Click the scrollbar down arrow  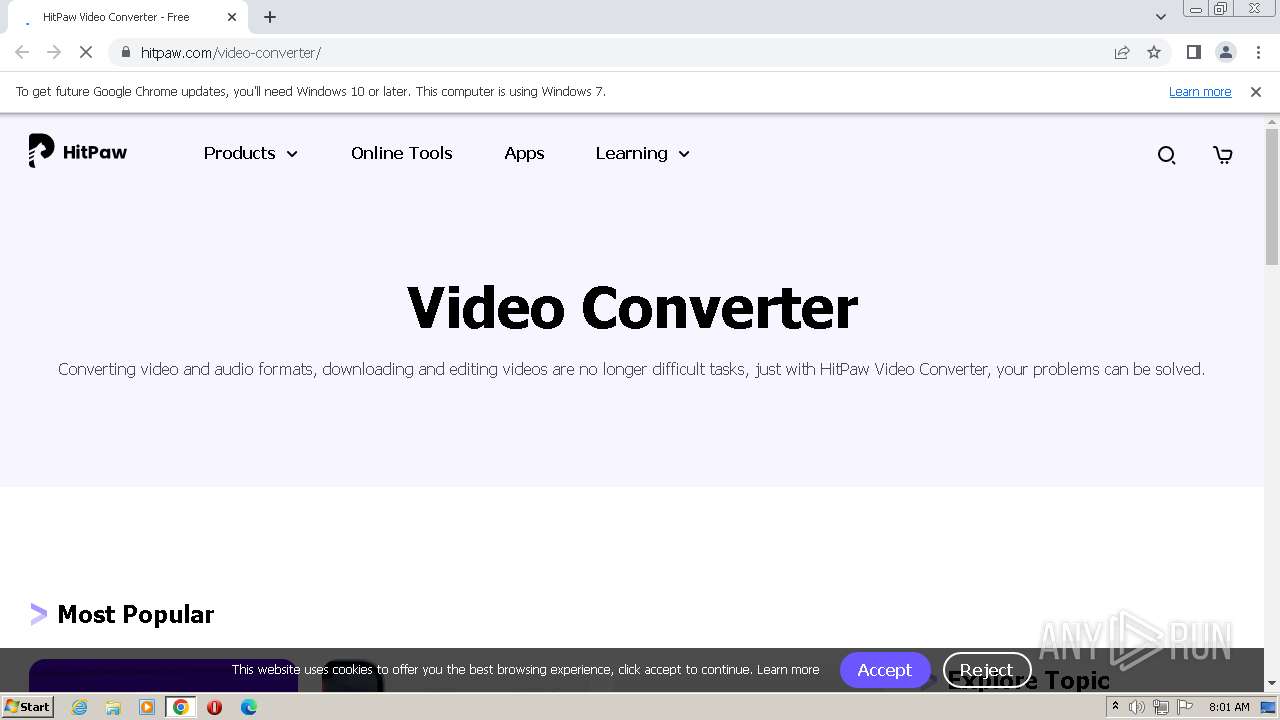coord(1272,683)
